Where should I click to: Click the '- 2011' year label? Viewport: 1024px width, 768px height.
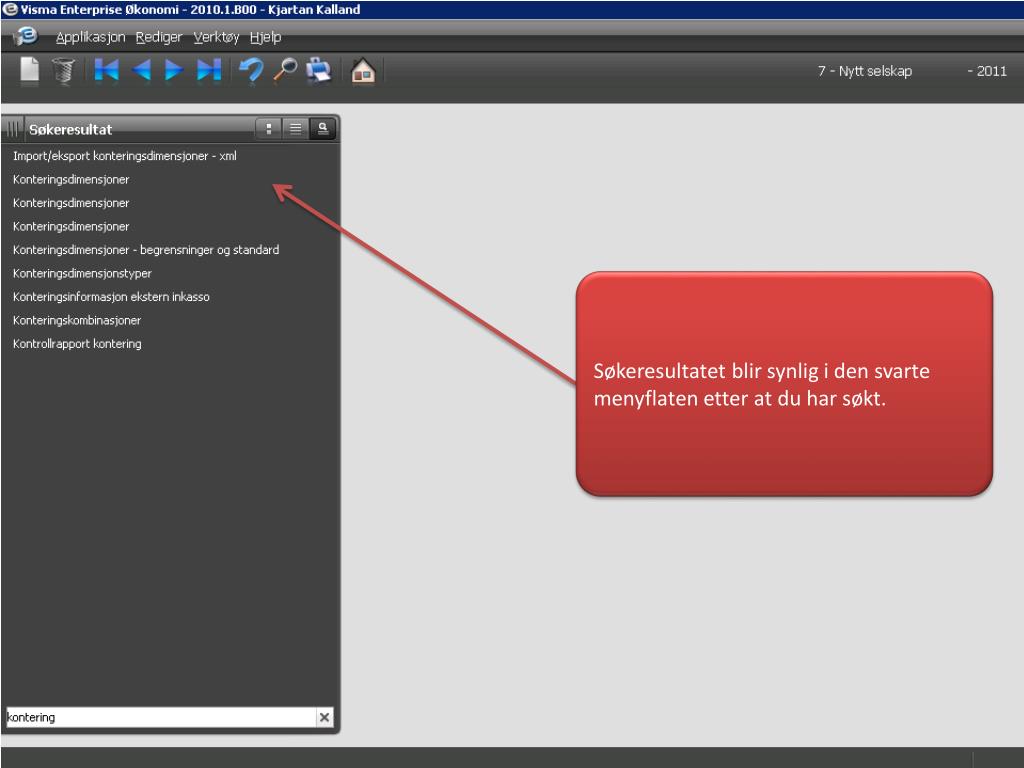click(987, 71)
